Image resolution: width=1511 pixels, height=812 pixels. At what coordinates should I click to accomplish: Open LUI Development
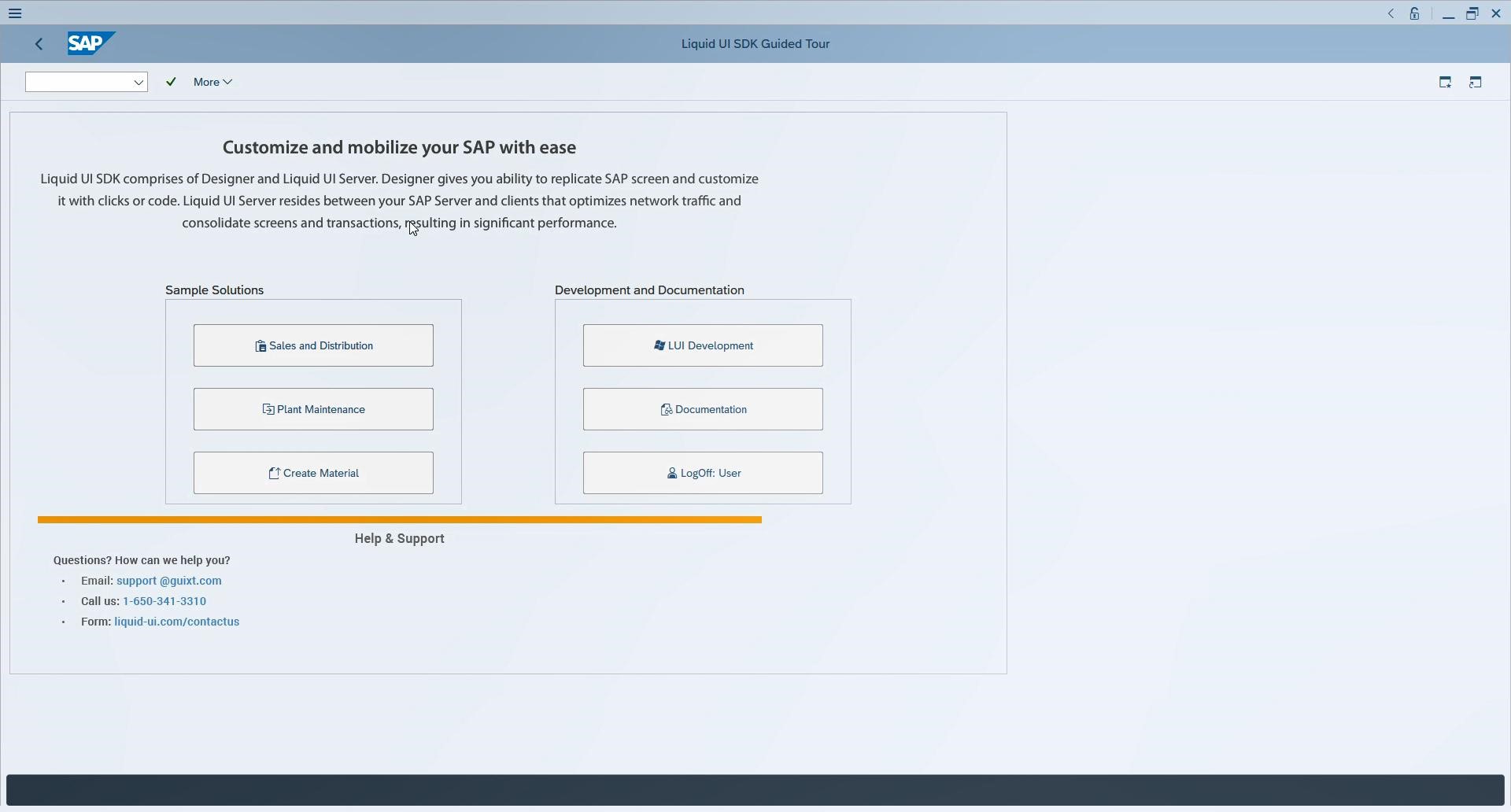point(703,345)
